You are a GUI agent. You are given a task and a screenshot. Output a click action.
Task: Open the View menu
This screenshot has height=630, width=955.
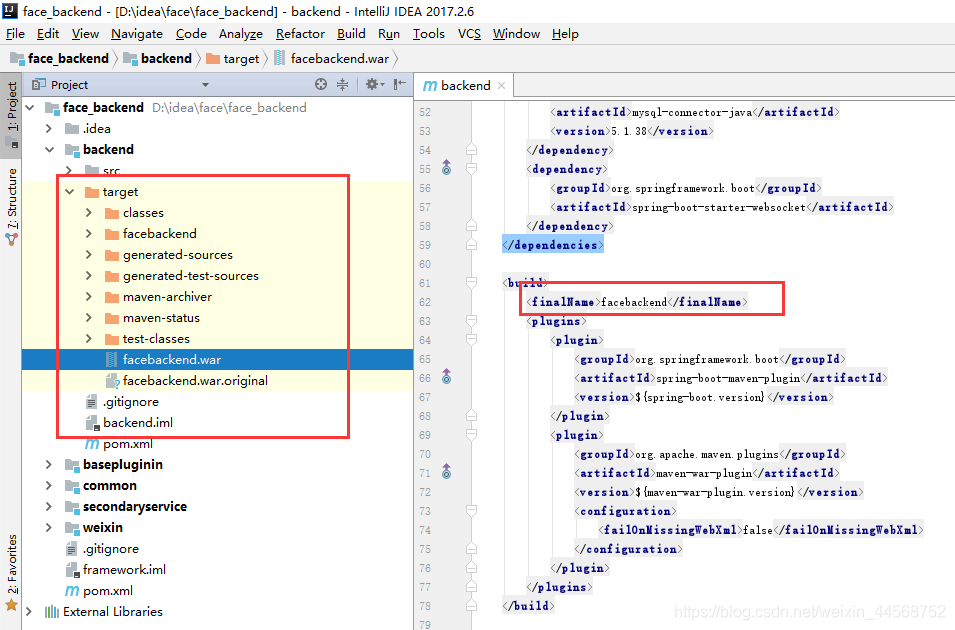coord(85,34)
